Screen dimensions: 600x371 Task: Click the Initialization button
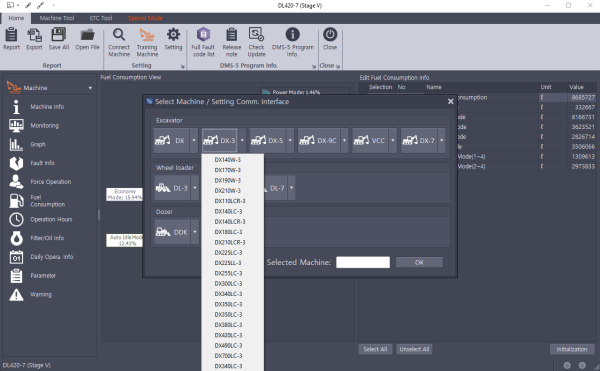tap(572, 349)
